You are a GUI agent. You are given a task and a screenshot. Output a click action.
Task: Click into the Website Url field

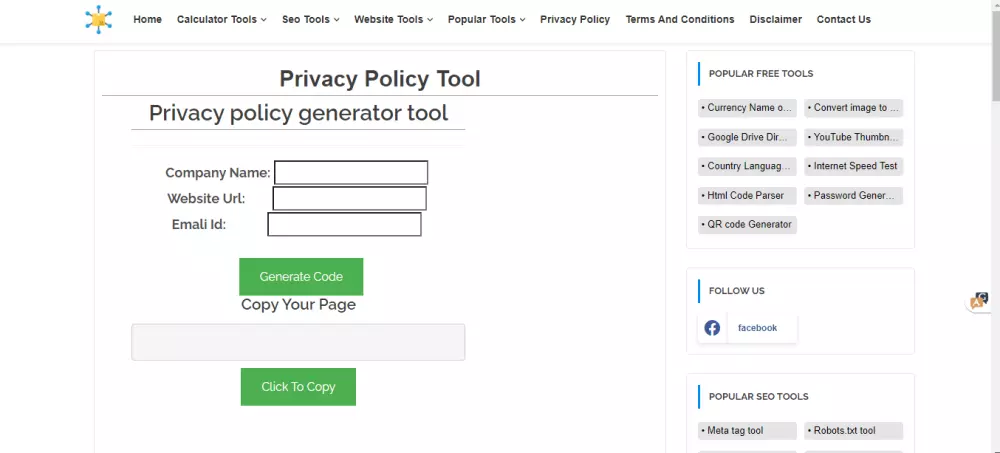tap(350, 199)
